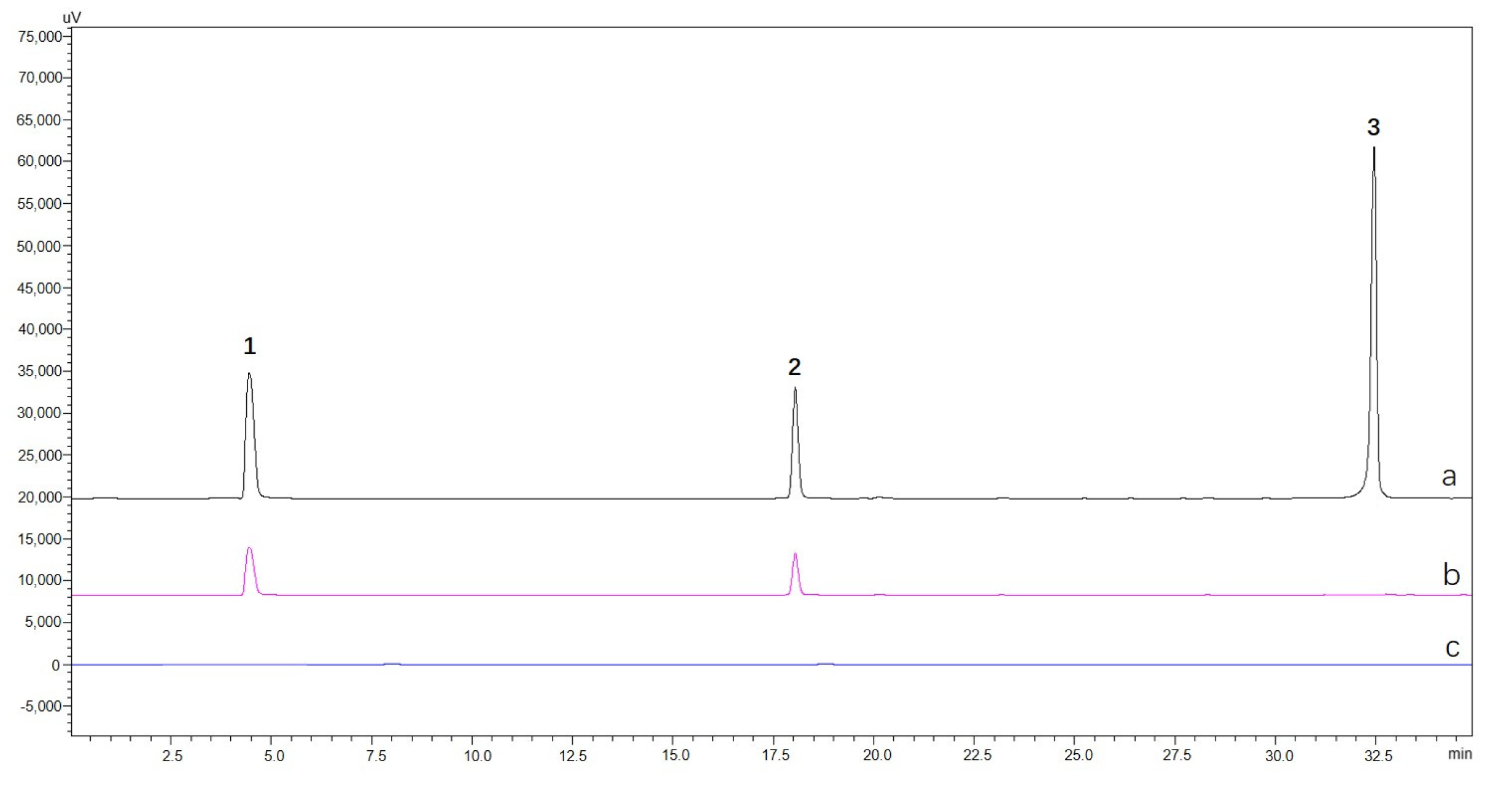Click the -5,000 y-axis tick label
This screenshot has height=787, width=1512.
42,707
